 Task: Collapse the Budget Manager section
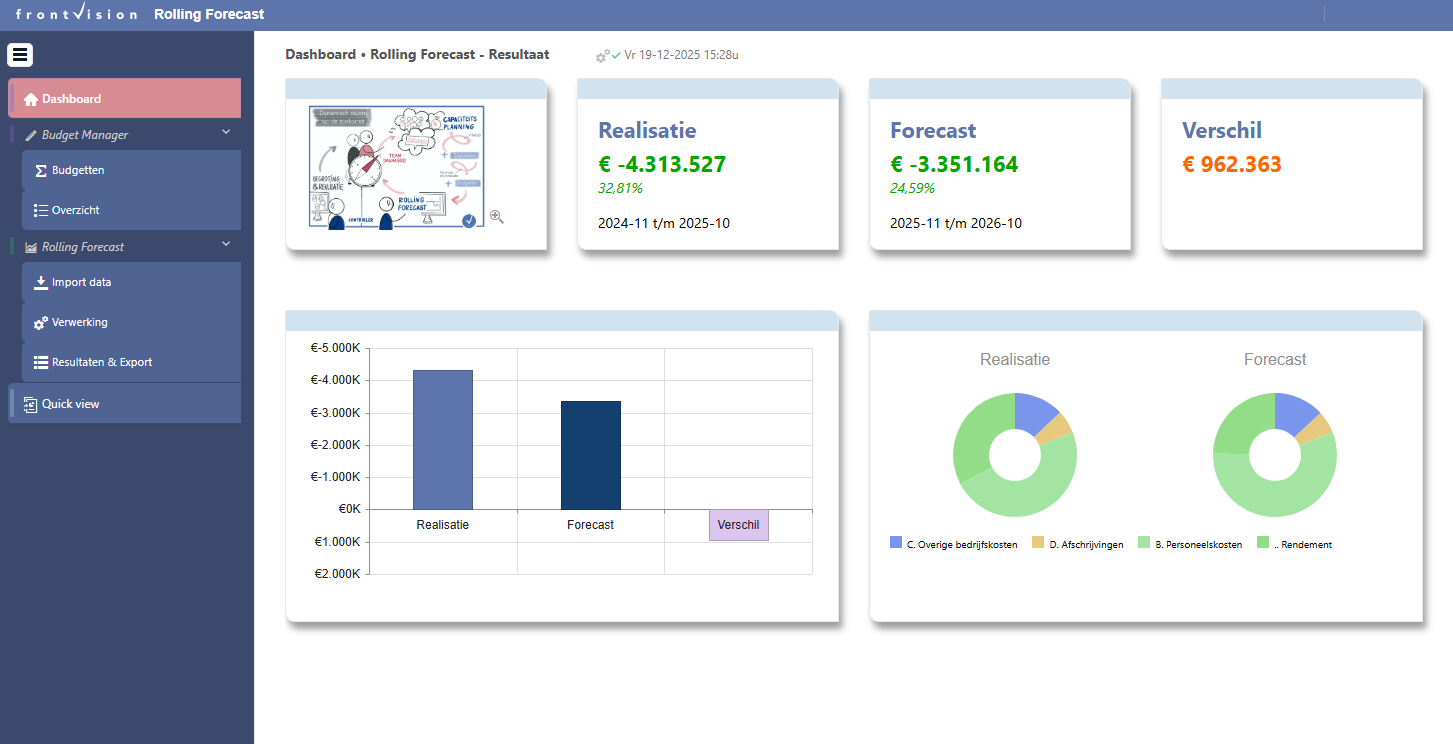pyautogui.click(x=225, y=132)
